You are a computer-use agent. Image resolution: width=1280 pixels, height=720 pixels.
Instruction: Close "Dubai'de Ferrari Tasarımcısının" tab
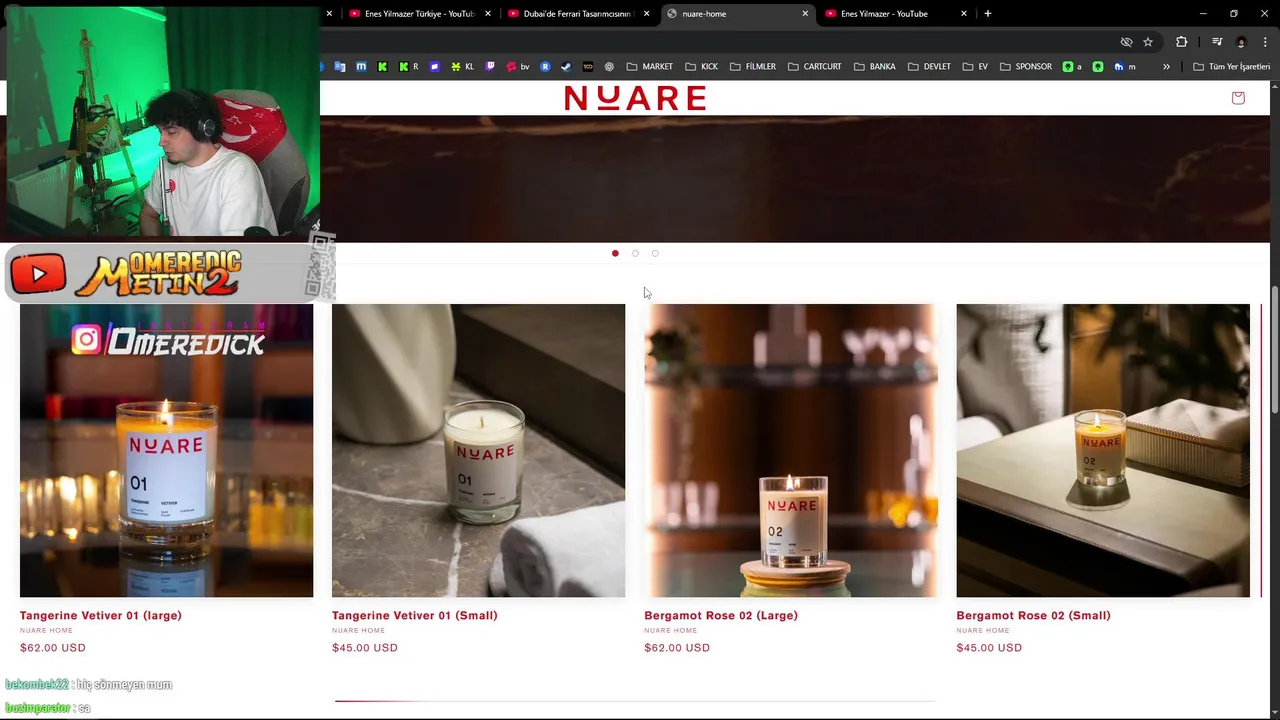tap(647, 13)
